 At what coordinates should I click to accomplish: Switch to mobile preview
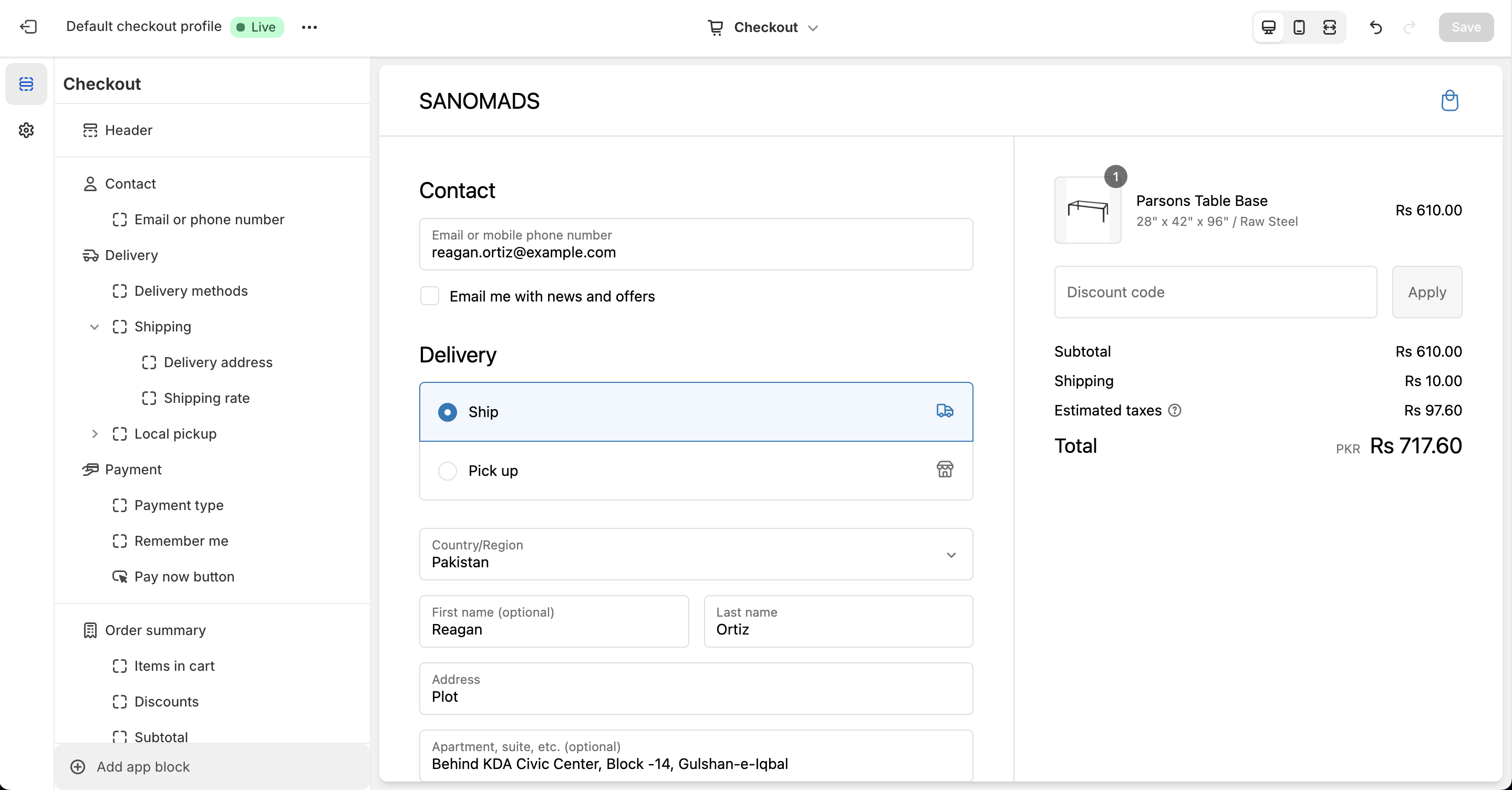point(1299,27)
